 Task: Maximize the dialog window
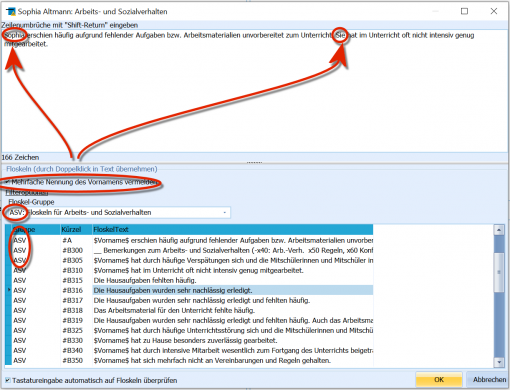(x=464, y=11)
